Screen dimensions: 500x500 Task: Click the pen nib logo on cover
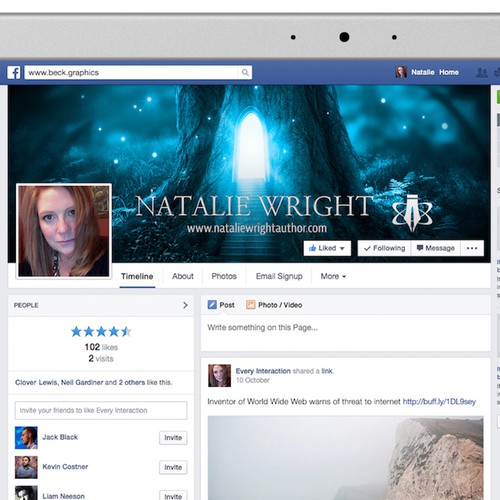412,212
